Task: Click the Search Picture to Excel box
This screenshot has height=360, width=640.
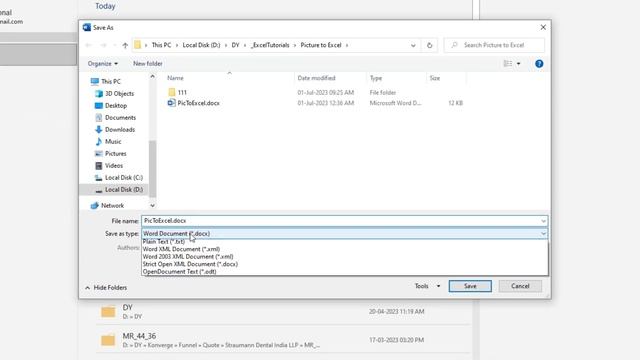Action: 494,45
